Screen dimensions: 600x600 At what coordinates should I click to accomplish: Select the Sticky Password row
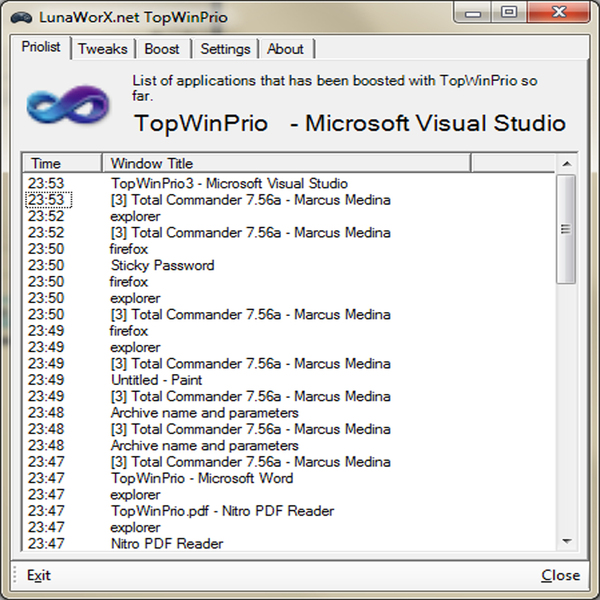[289, 265]
